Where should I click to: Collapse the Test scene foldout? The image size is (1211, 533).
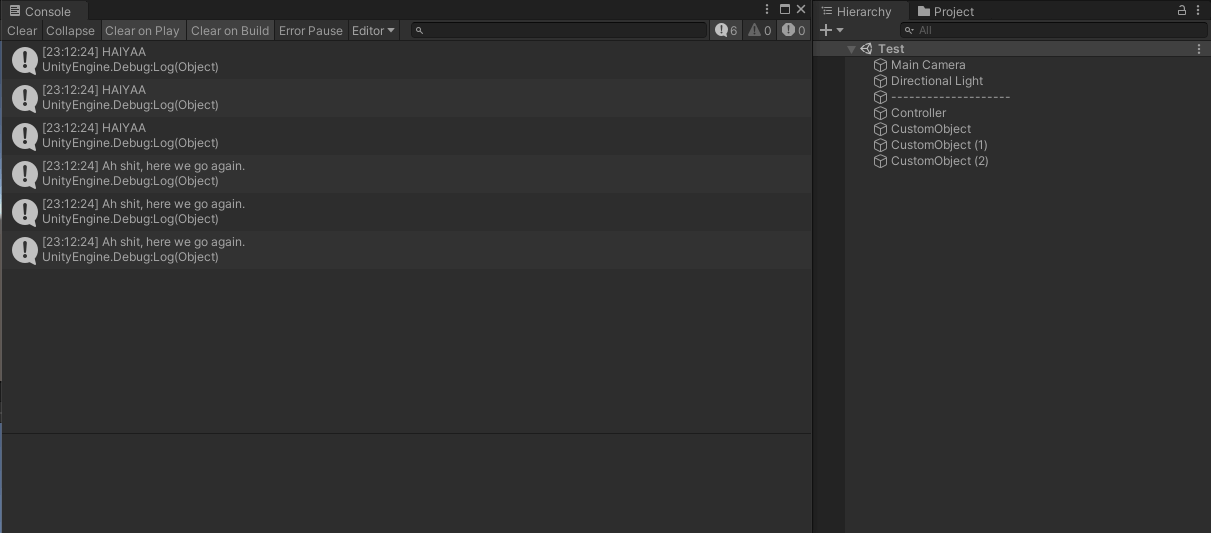[x=852, y=49]
